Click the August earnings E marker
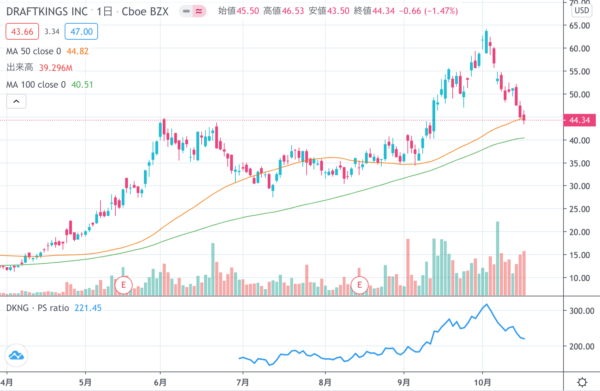Viewport: 600px width, 391px height. (359, 285)
